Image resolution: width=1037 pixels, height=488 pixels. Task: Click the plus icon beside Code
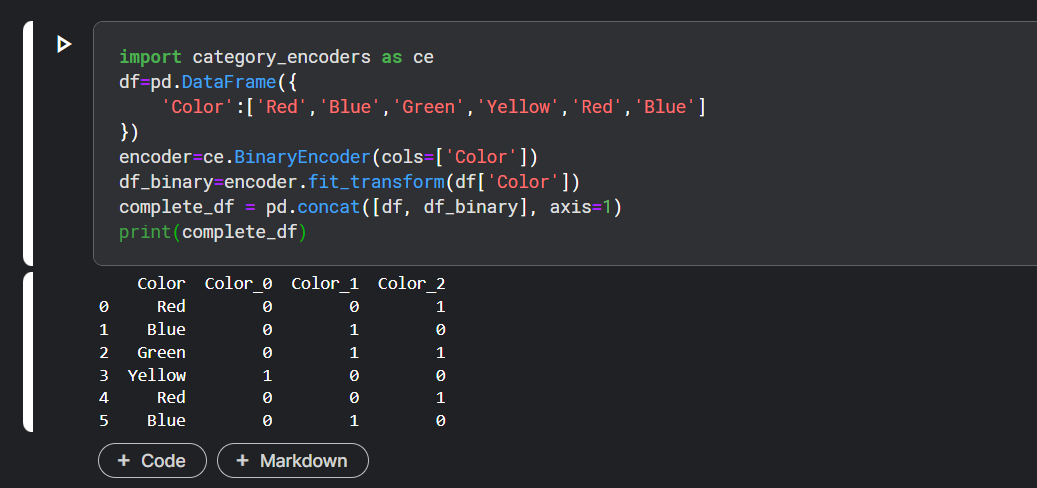(x=124, y=461)
